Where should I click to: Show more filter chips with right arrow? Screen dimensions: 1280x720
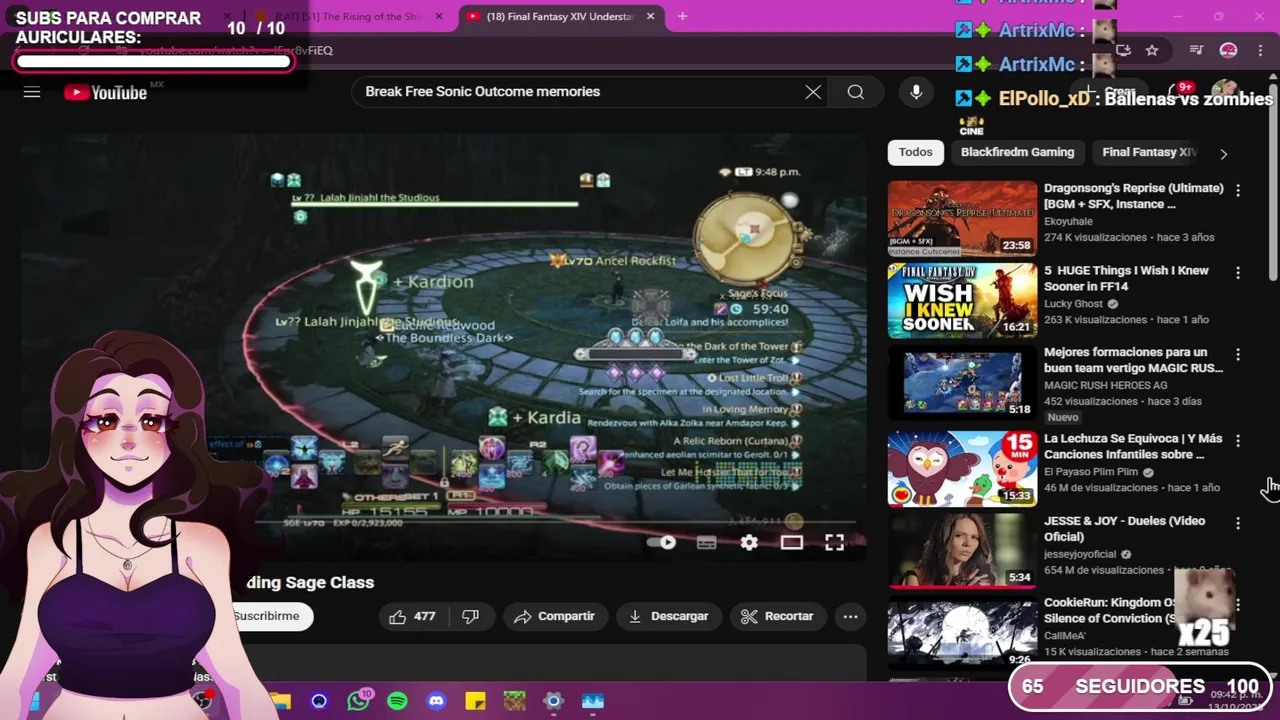coord(1223,153)
